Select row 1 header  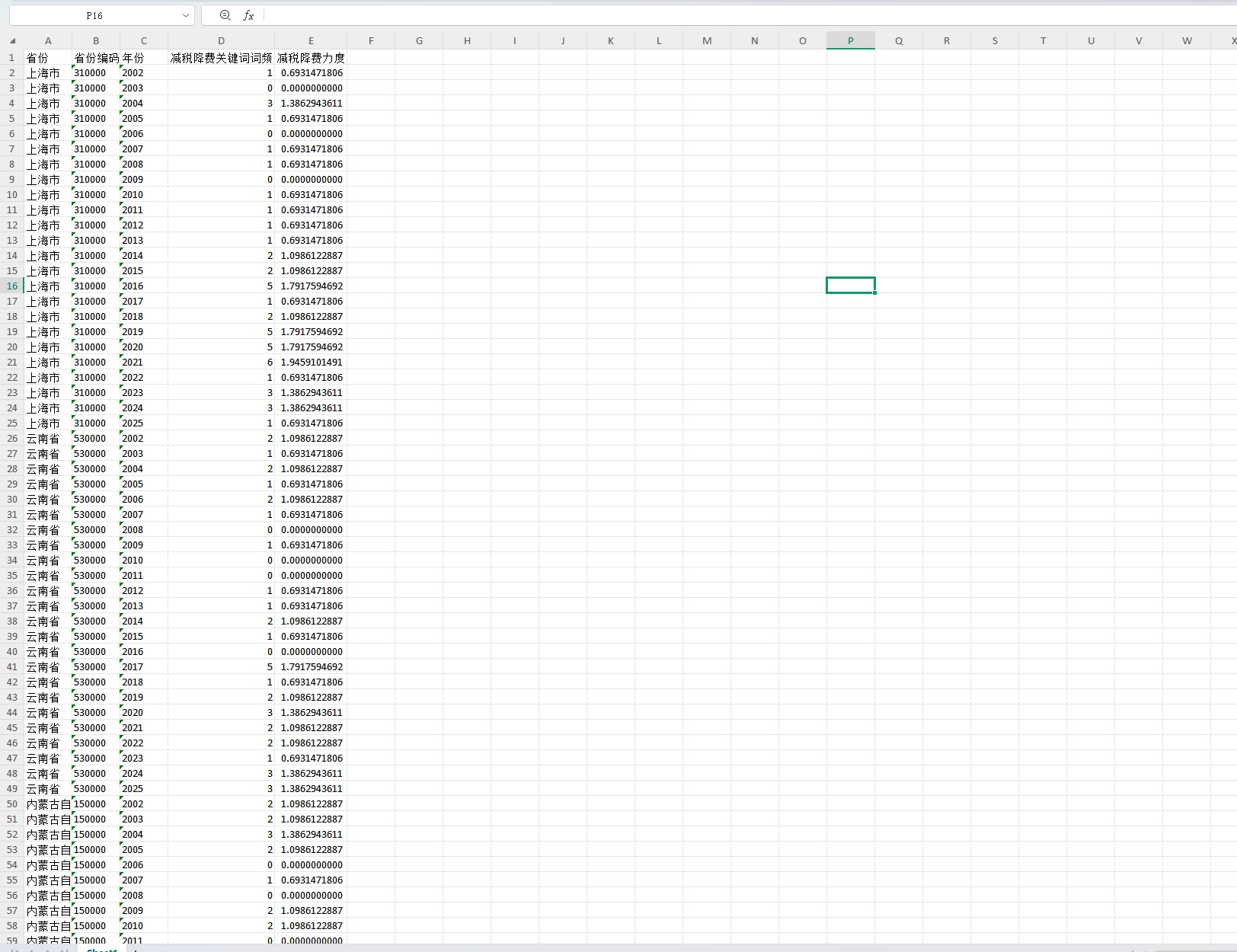(12, 58)
